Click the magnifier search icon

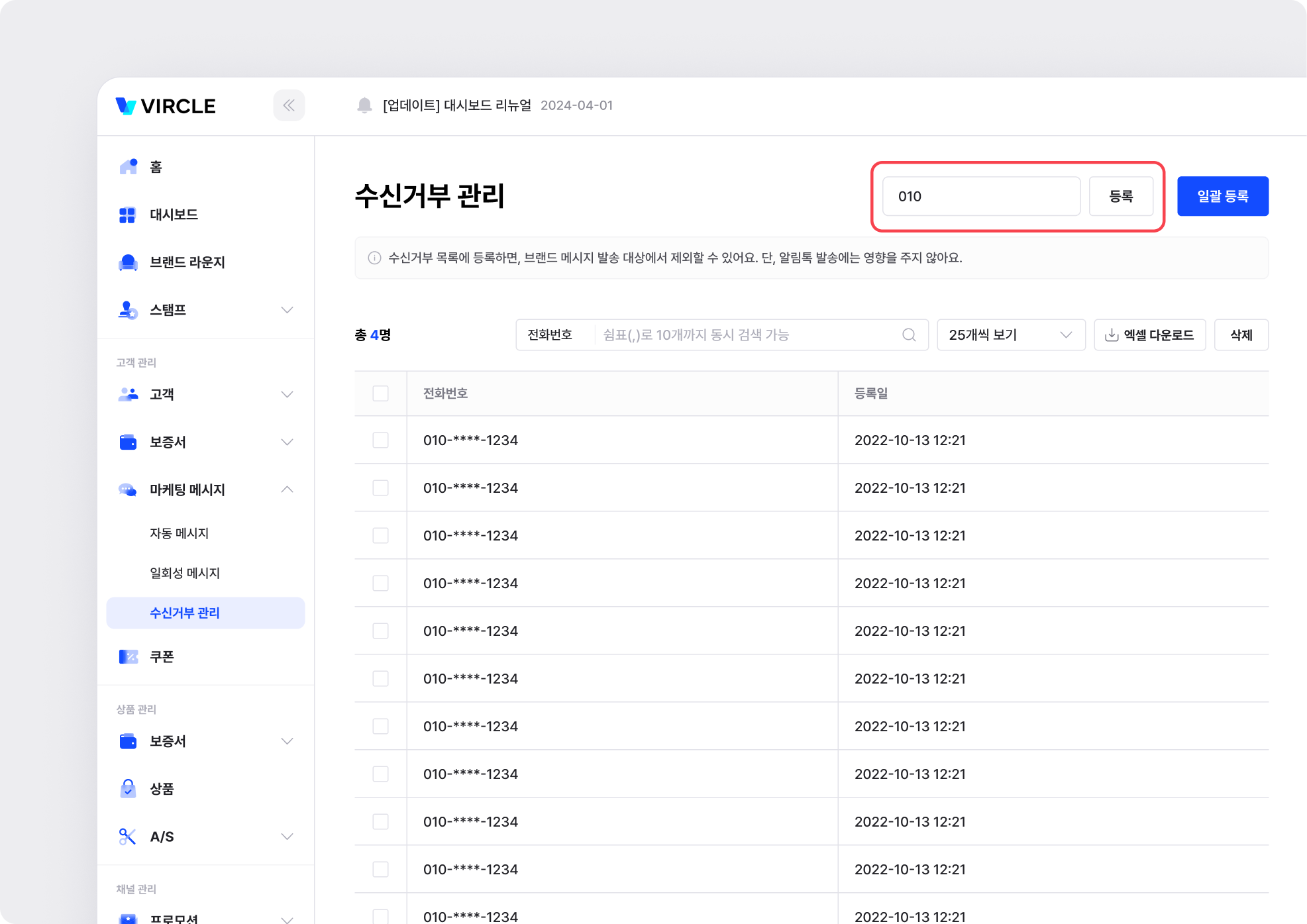(909, 335)
